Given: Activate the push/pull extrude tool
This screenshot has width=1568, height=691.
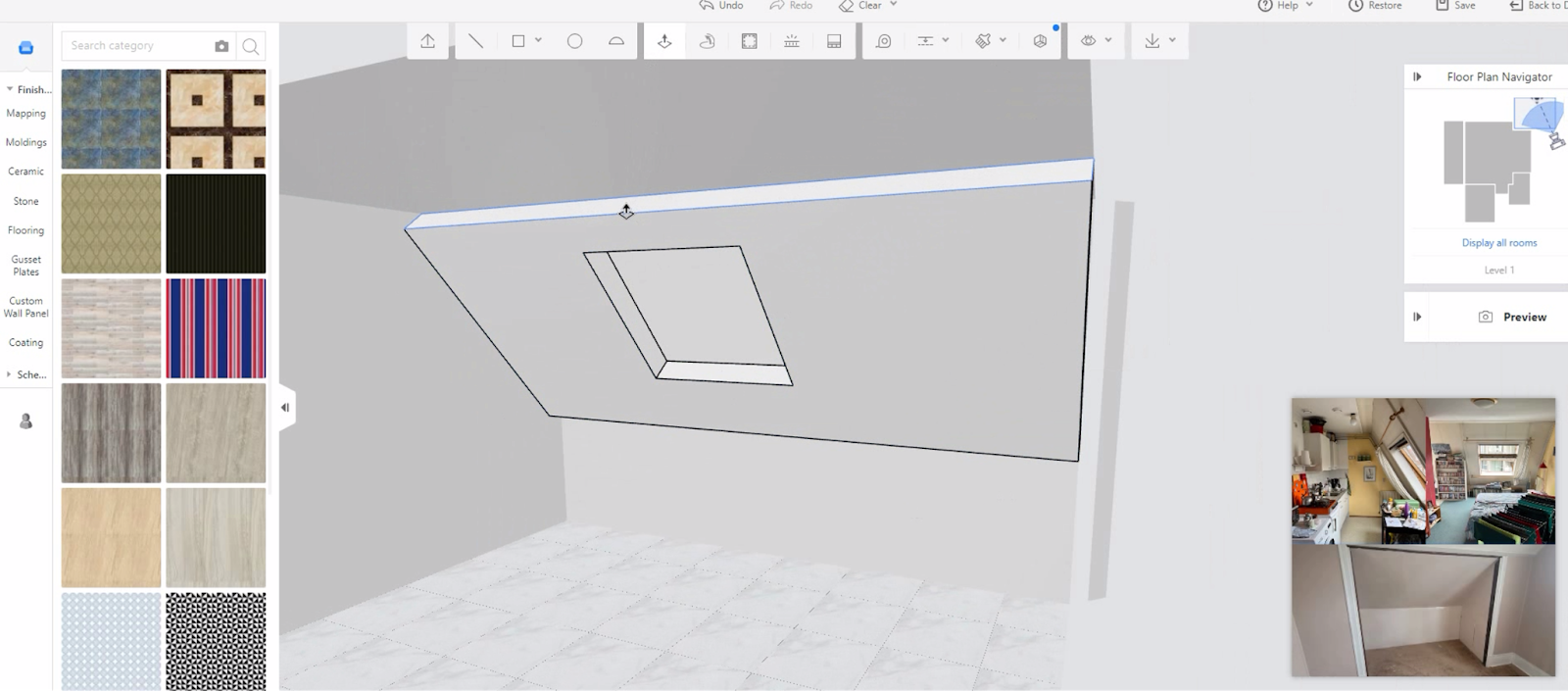Looking at the screenshot, I should click(664, 41).
